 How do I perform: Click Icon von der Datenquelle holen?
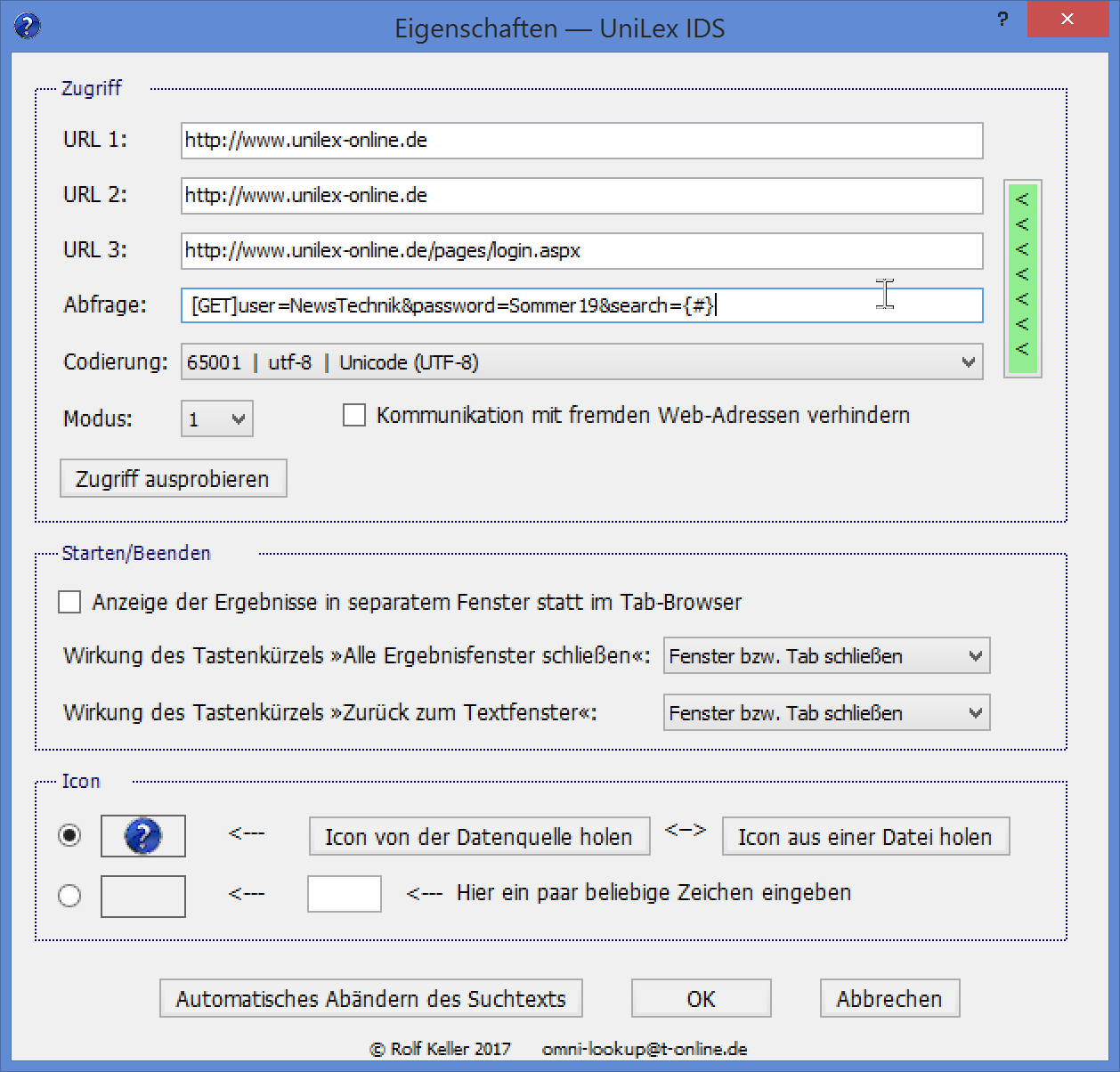coord(479,837)
